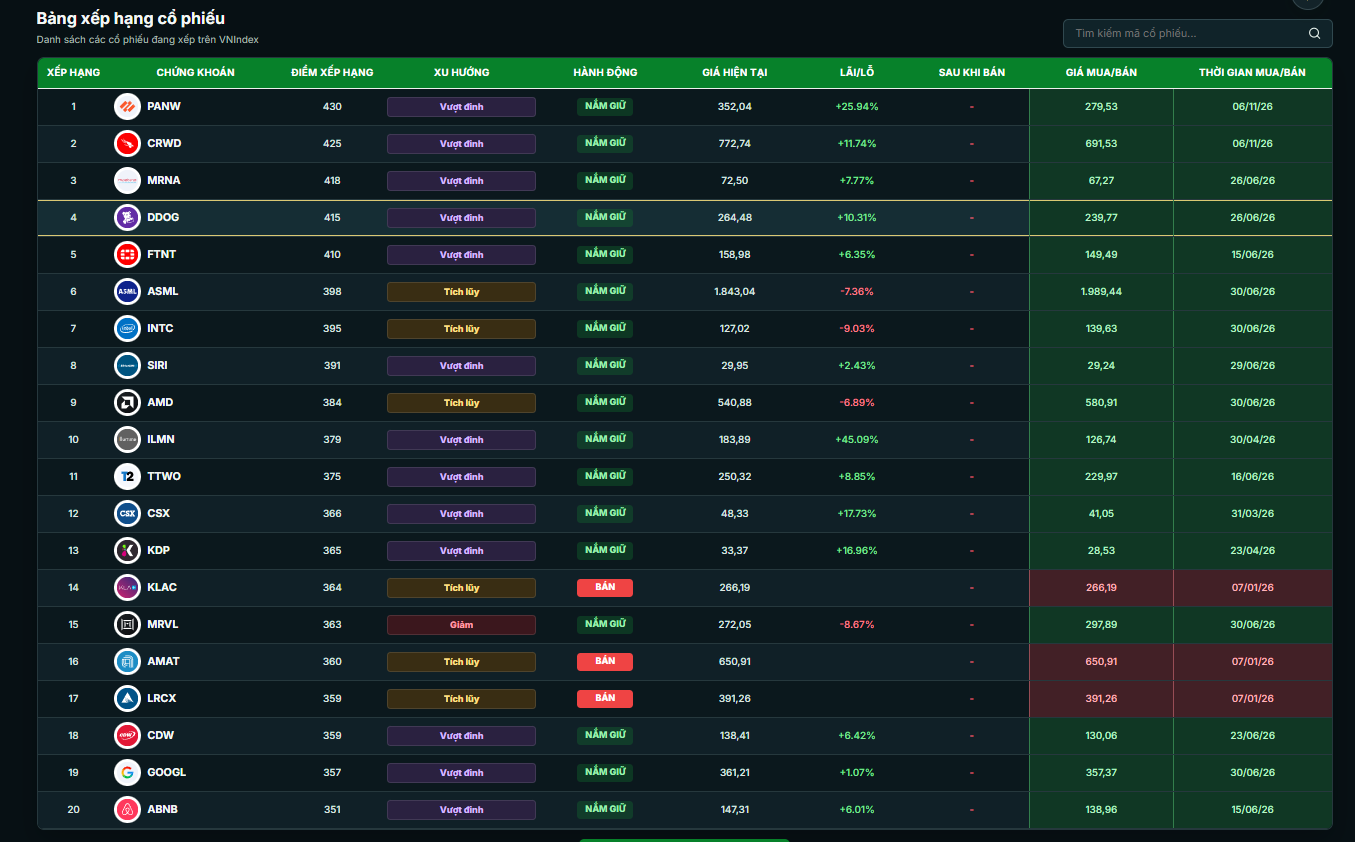Screen dimensions: 1355x842
Task: Click the THỜI GIAN MUA/BÁN column header
Action: pyautogui.click(x=1253, y=72)
